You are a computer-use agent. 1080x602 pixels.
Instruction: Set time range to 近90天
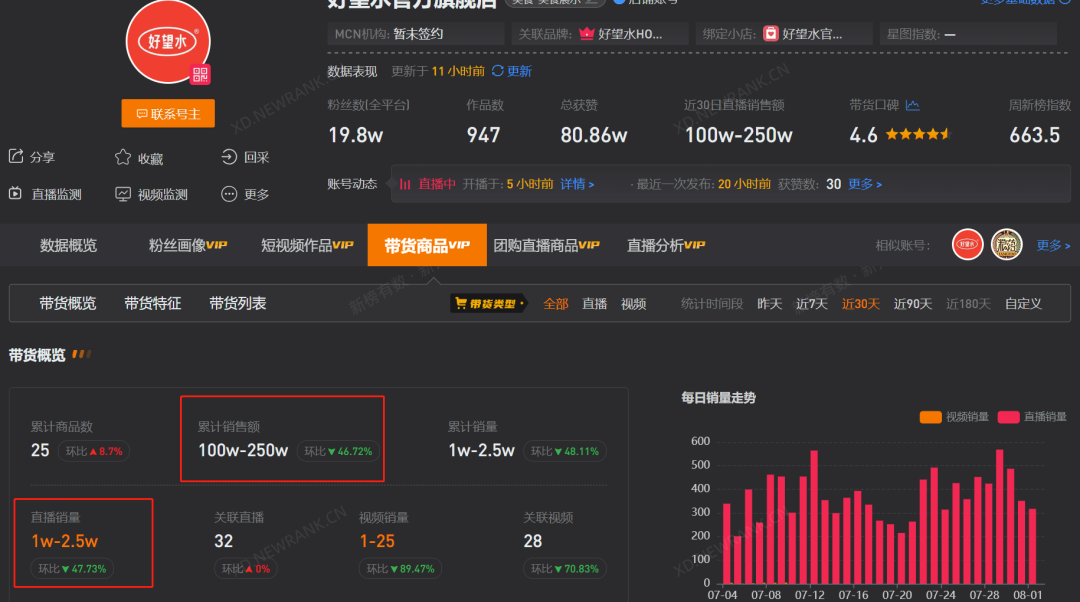click(913, 304)
